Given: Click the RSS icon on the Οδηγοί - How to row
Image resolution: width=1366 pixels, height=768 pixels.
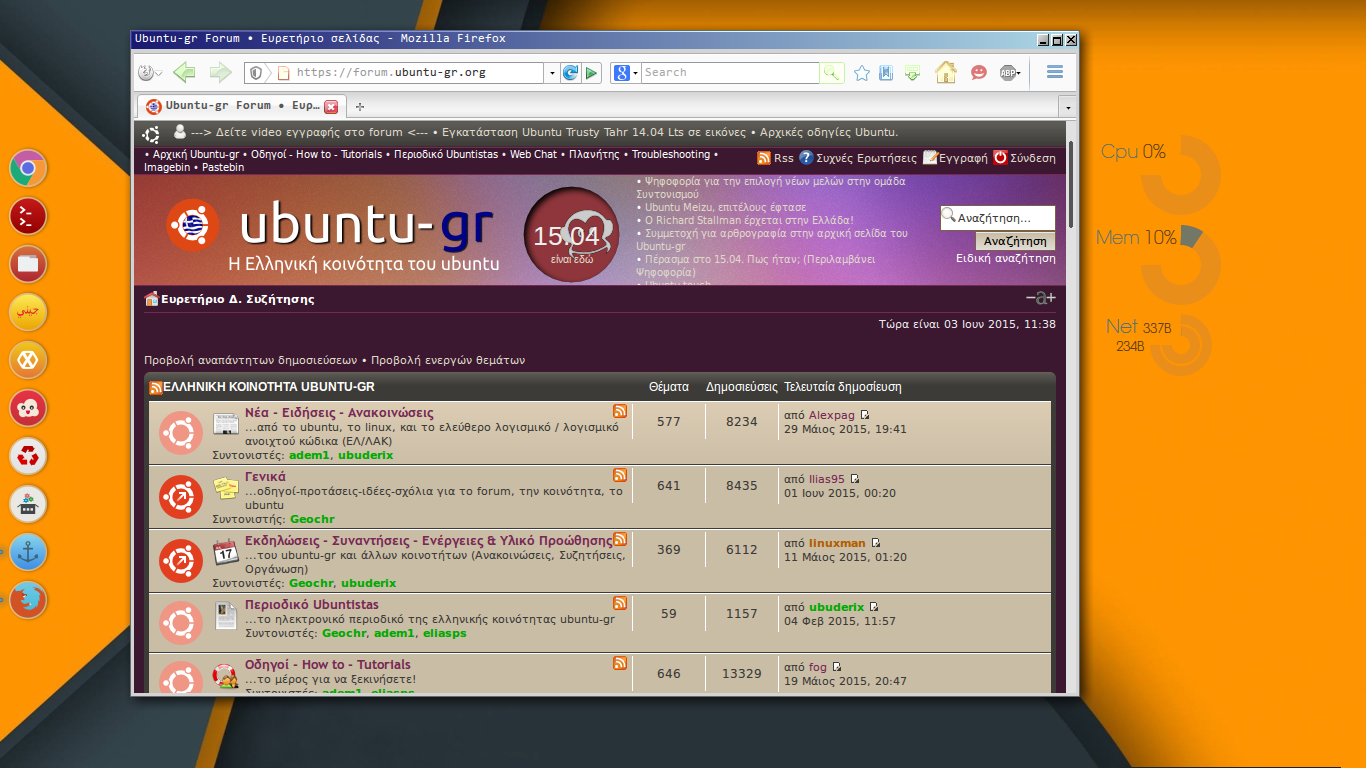Looking at the screenshot, I should coord(620,663).
